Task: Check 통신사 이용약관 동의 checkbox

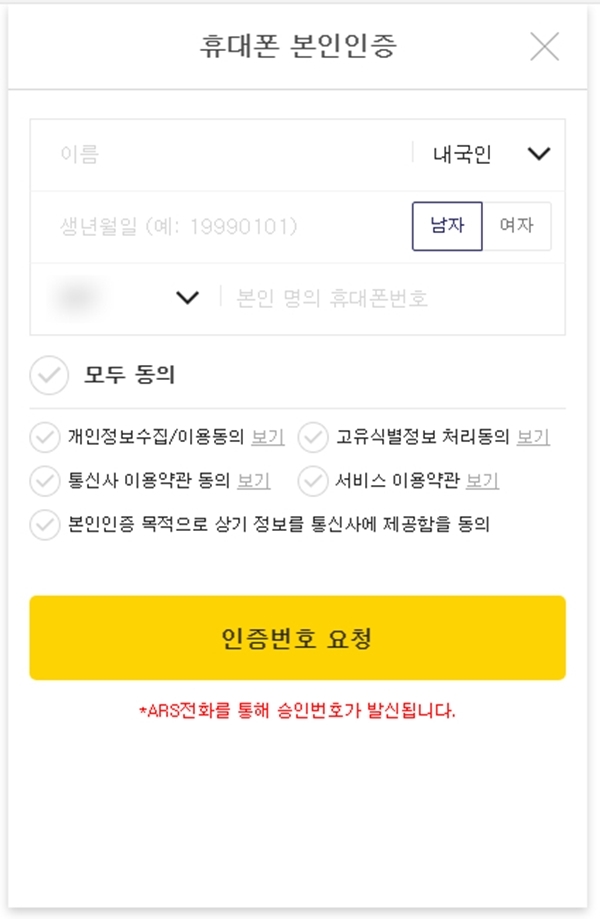Action: tap(45, 481)
